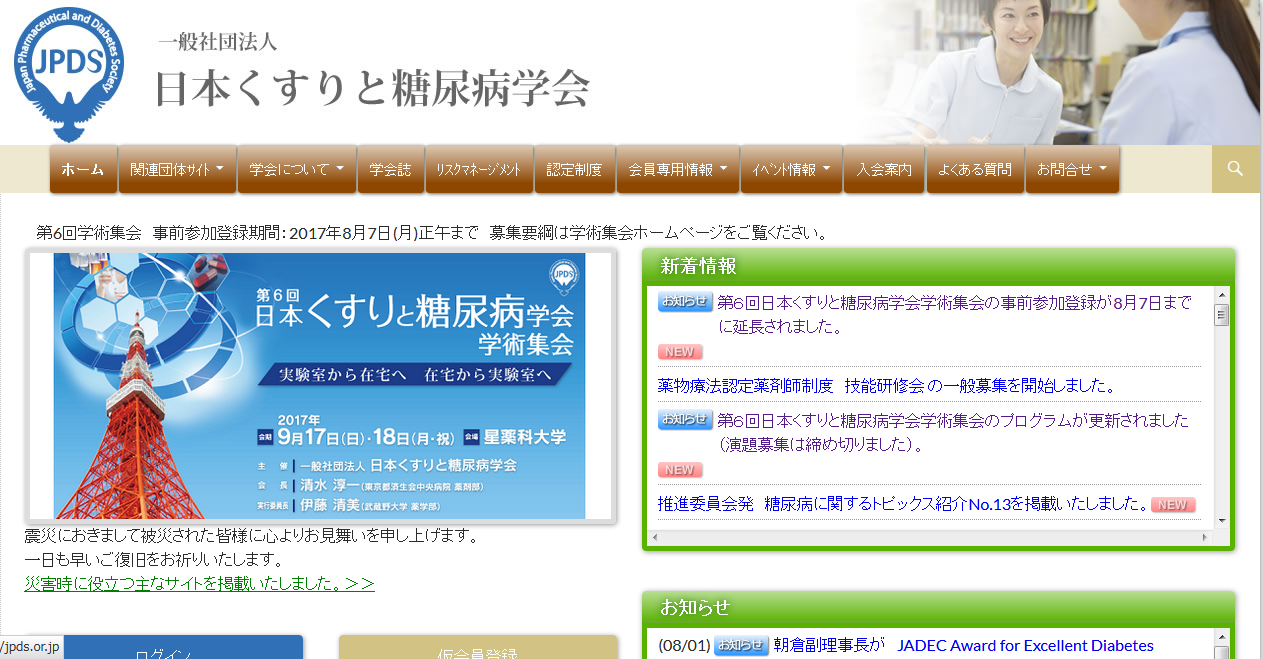Open よくある質問 menu item
Screen dimensions: 1263x659
click(x=975, y=170)
